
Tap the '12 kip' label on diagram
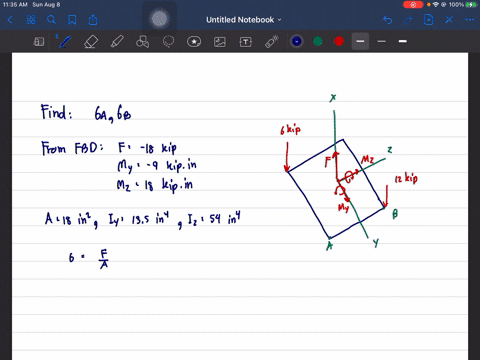click(x=406, y=178)
